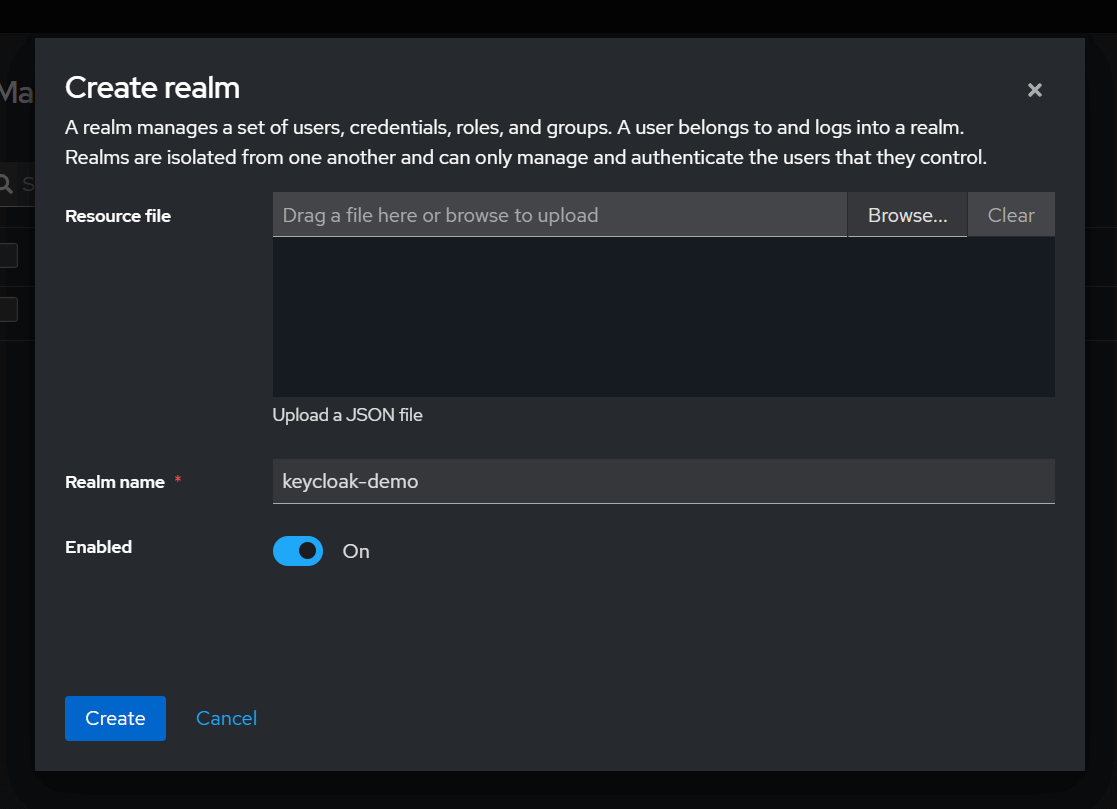1117x809 pixels.
Task: Create the keycloak-demo realm
Action: [115, 718]
